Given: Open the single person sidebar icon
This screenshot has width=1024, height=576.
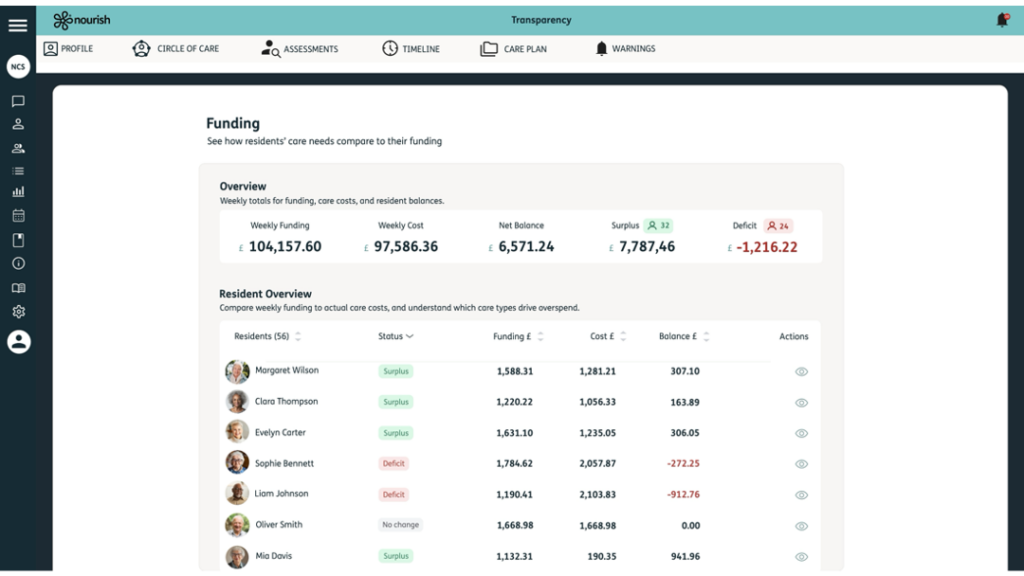Looking at the screenshot, I should click(18, 124).
